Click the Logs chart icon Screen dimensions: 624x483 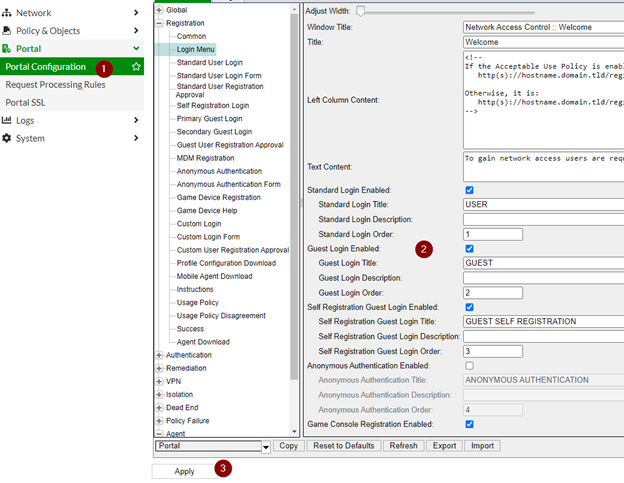click(6, 120)
